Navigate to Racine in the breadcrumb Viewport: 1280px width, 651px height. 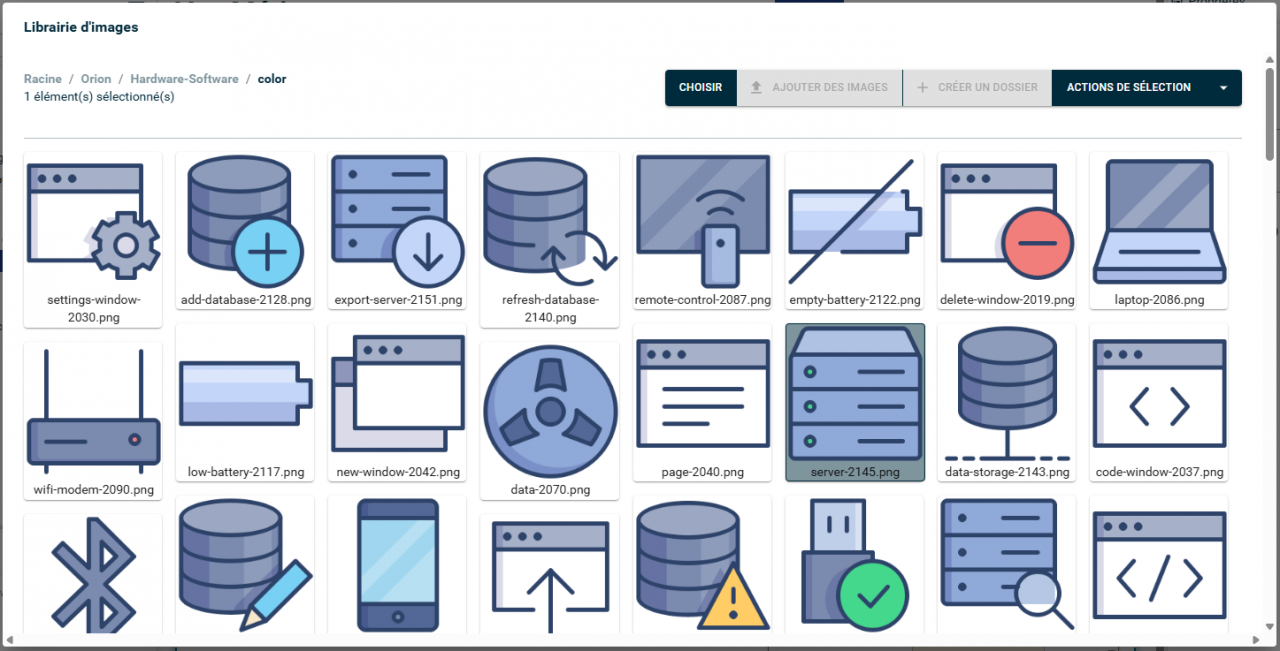pos(43,79)
